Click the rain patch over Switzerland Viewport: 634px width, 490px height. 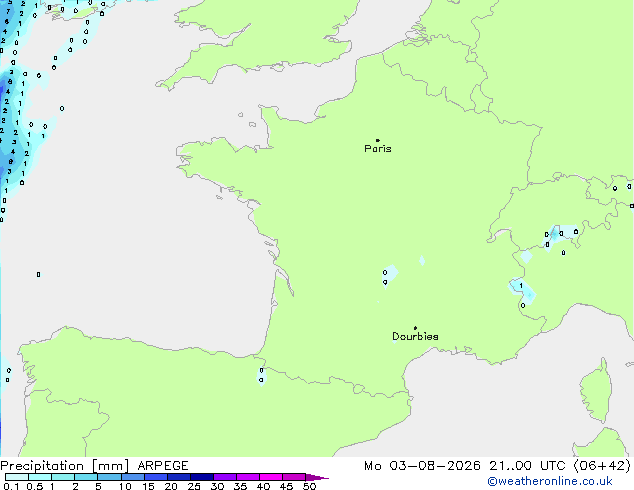pyautogui.click(x=560, y=235)
